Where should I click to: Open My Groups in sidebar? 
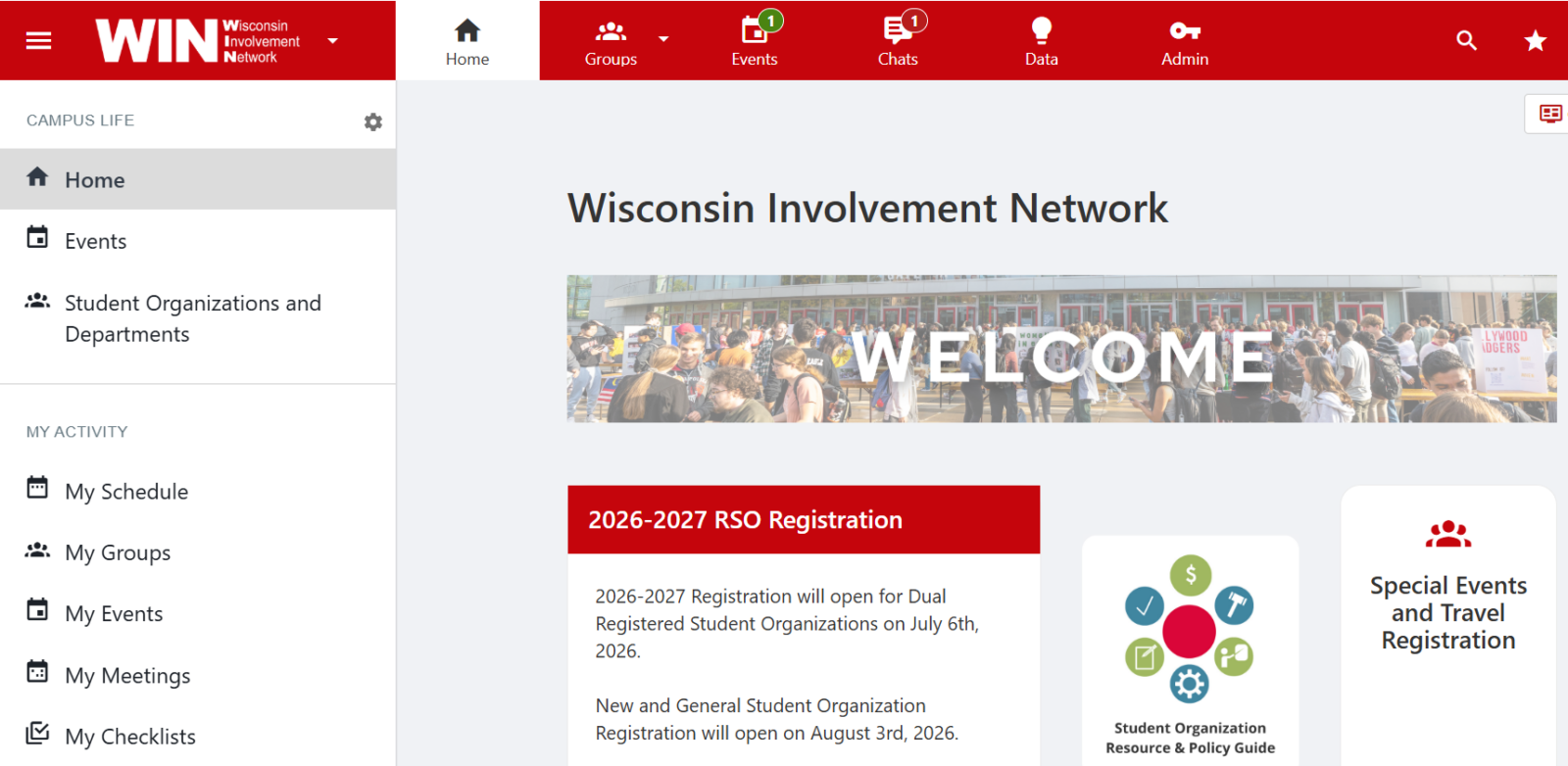(198, 552)
